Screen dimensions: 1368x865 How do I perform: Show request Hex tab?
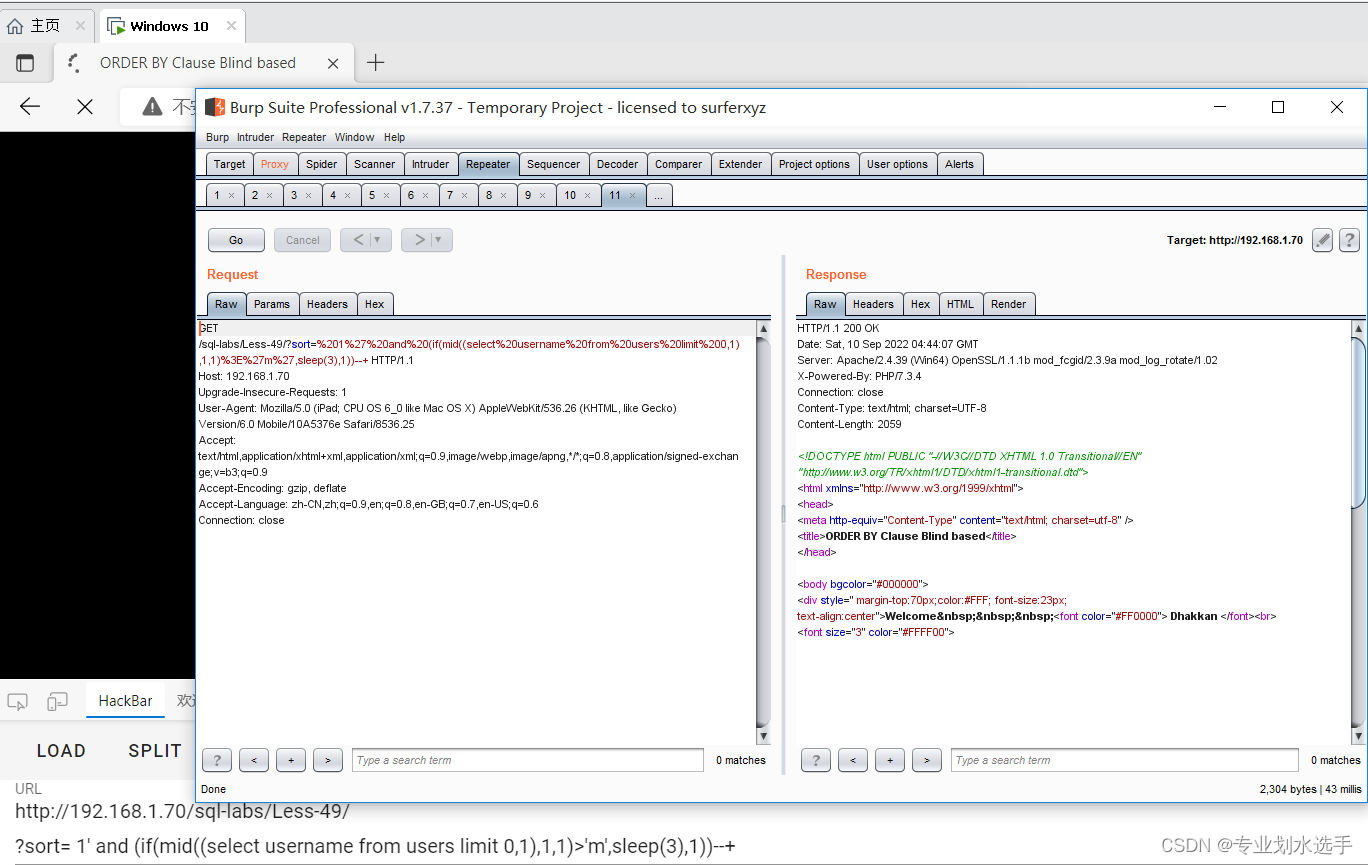(x=374, y=304)
